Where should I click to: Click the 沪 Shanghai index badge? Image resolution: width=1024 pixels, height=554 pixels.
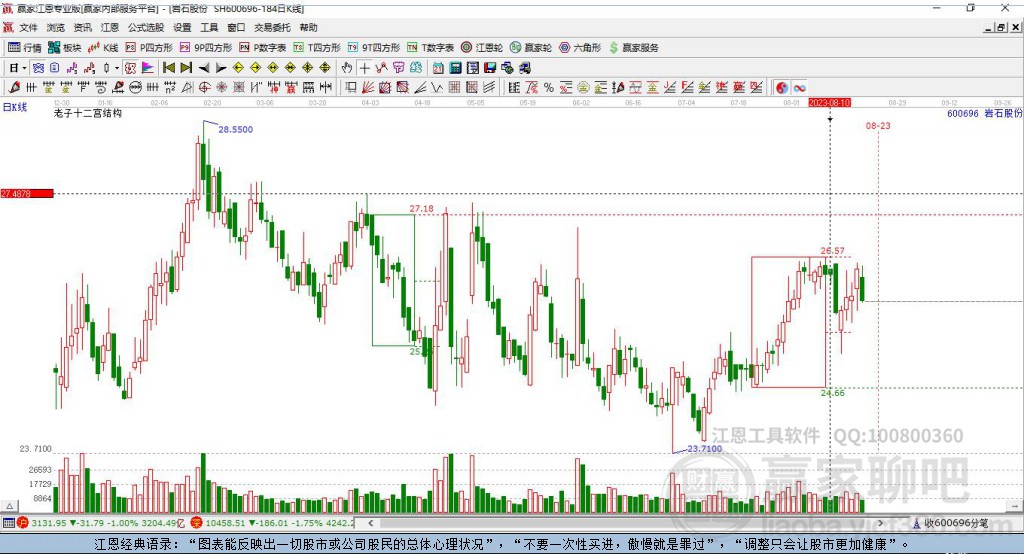tap(22, 523)
